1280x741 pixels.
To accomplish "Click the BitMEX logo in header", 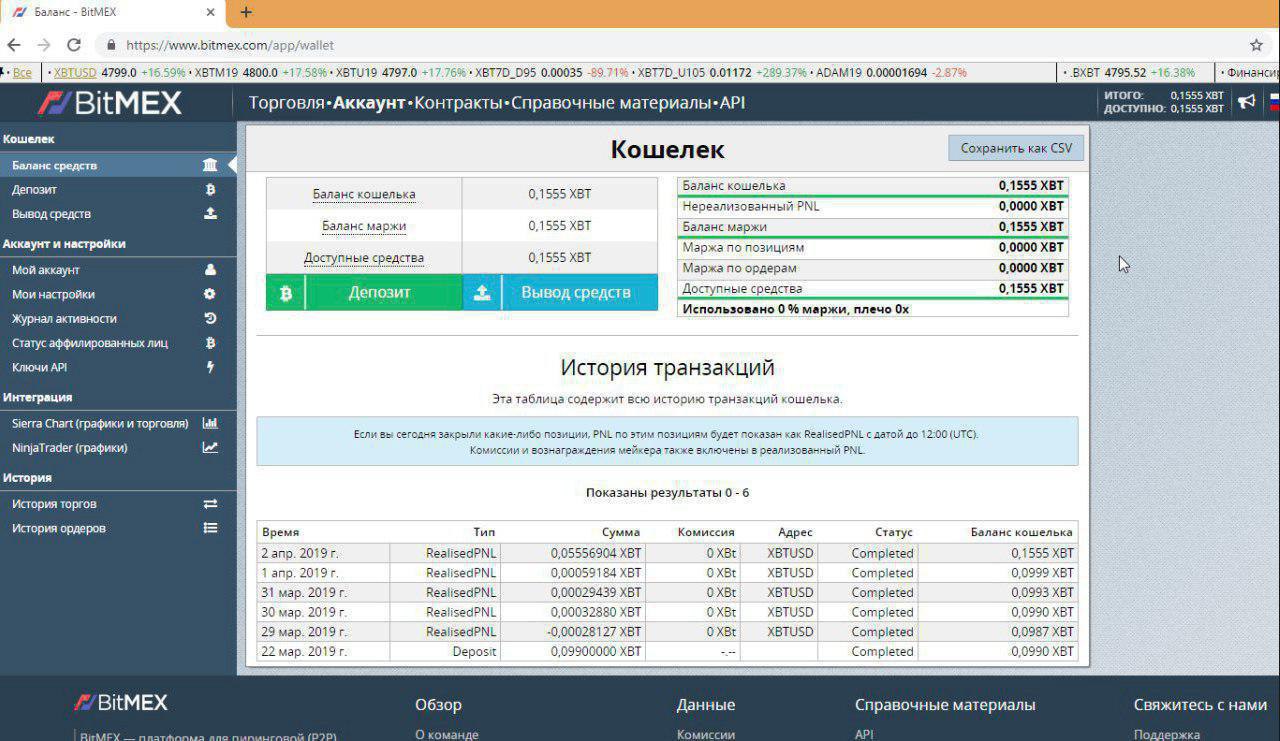I will [x=110, y=102].
